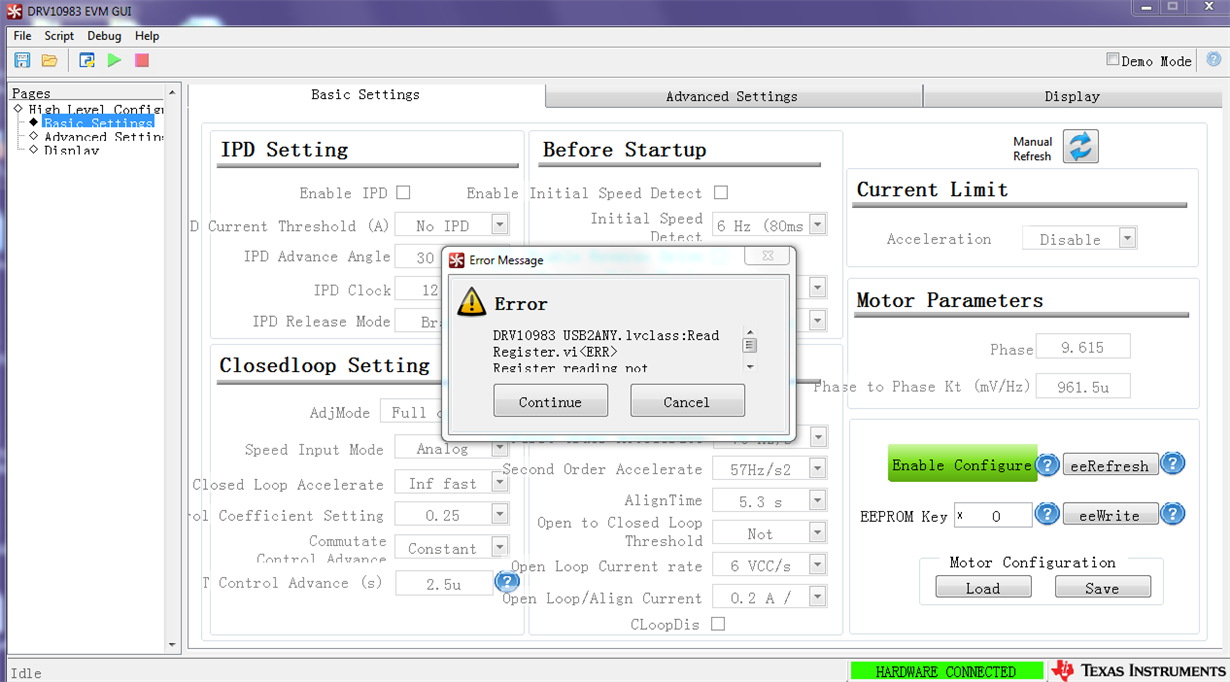1230x682 pixels.
Task: Click the Control Advance 2.5u field
Action: [x=443, y=583]
